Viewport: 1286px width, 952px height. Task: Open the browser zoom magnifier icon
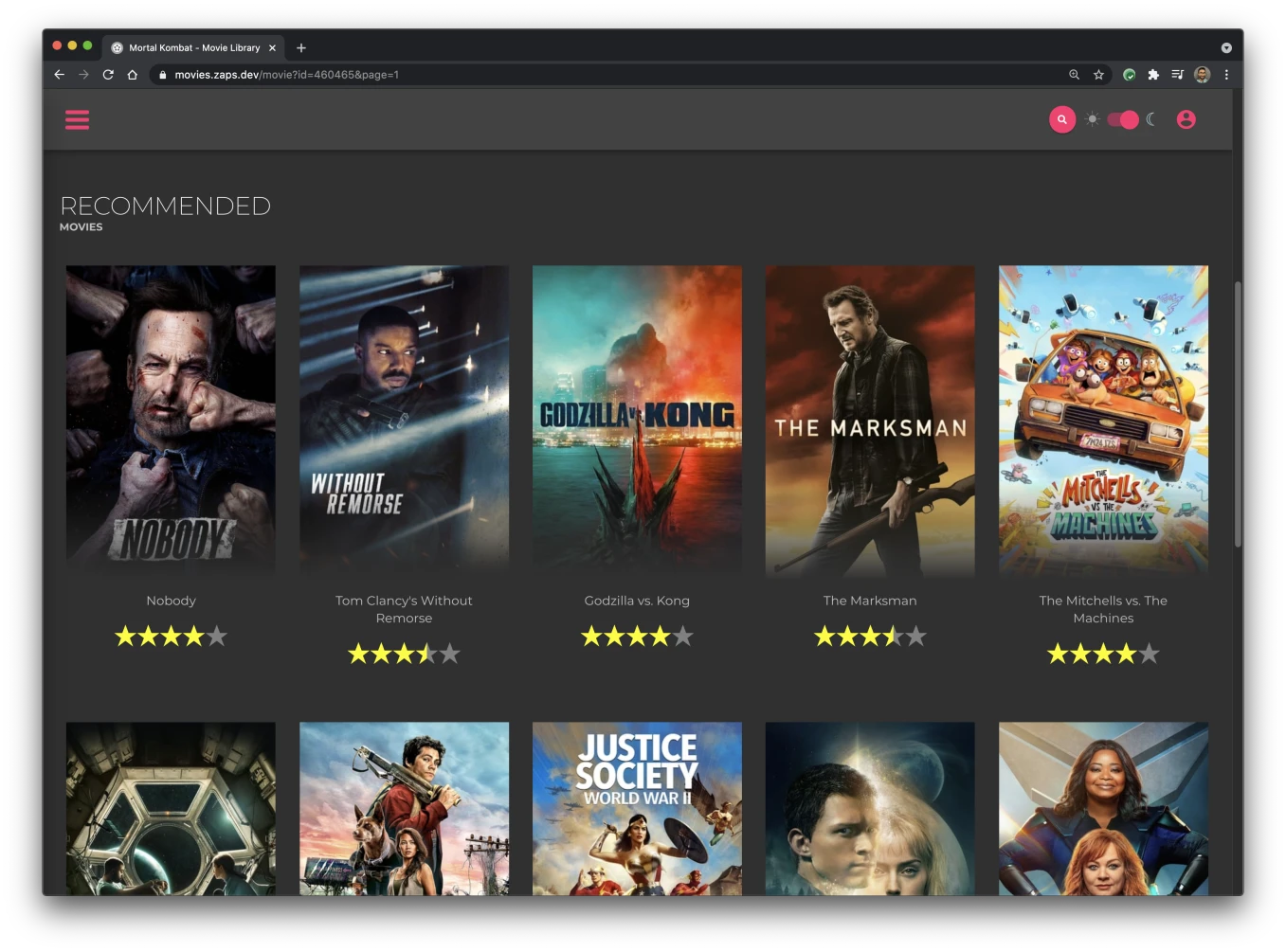(x=1074, y=75)
